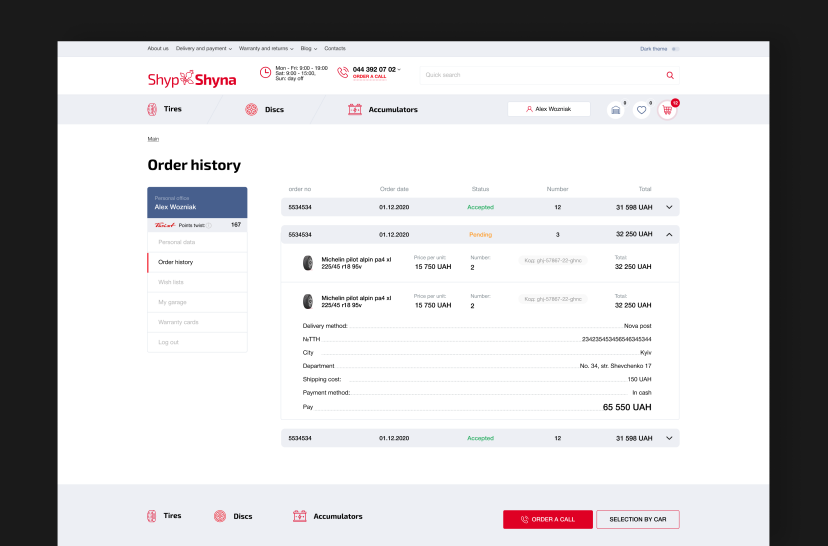Viewport: 828px width, 546px height.
Task: Click the Selection by car button
Action: [x=638, y=519]
